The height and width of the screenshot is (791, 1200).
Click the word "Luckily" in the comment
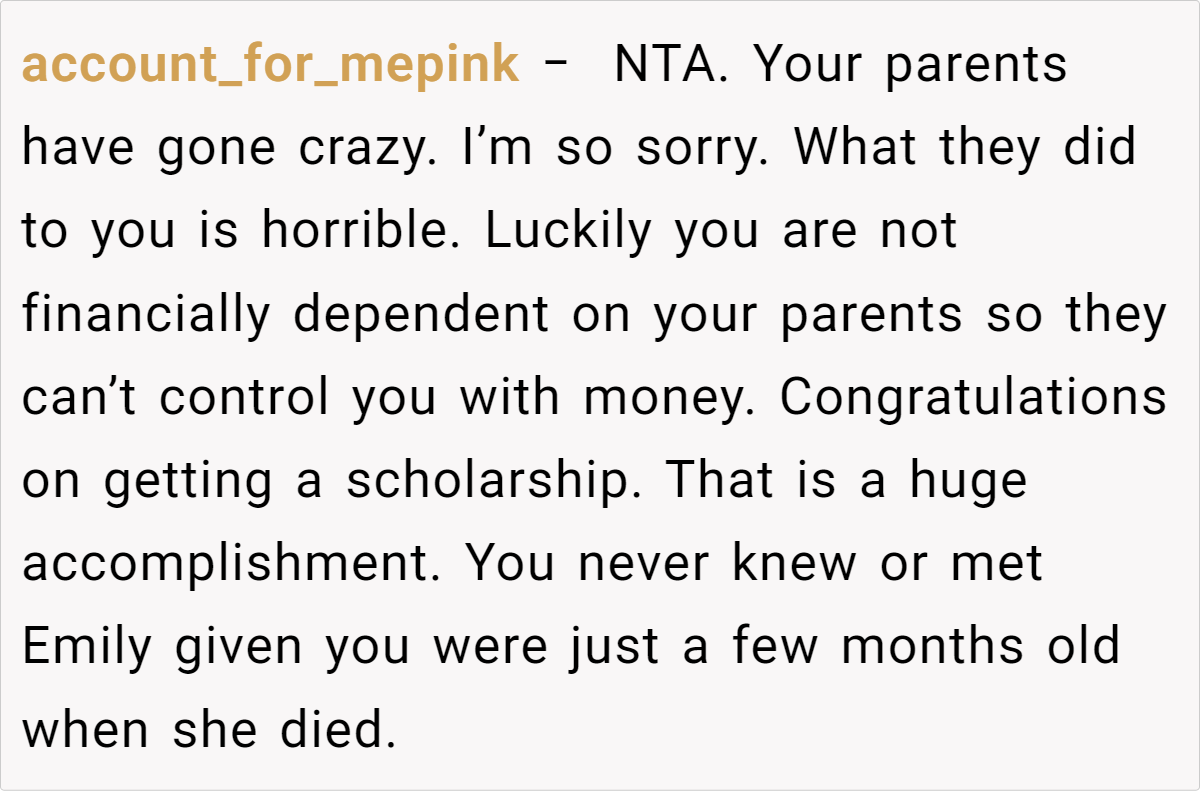tap(569, 232)
